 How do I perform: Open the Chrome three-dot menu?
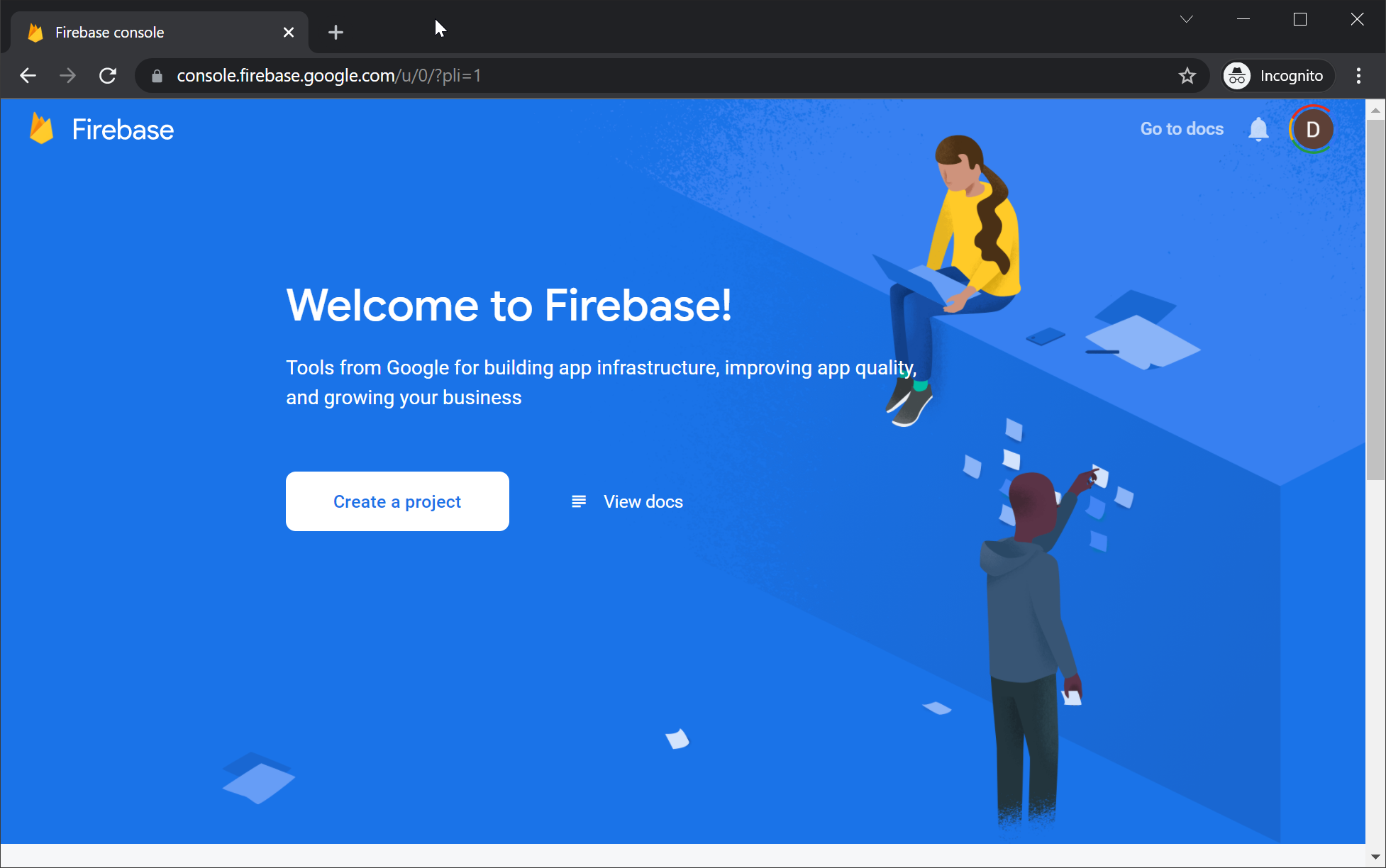pyautogui.click(x=1358, y=76)
